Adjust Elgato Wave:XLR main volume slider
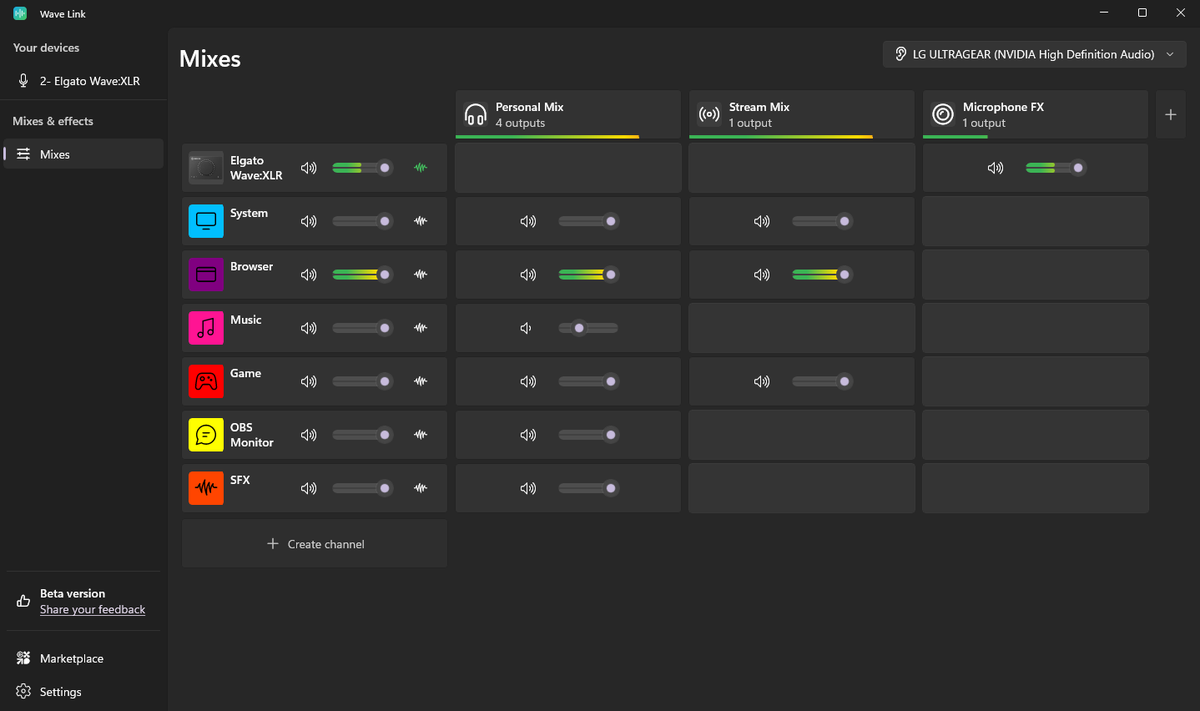The image size is (1200, 711). pyautogui.click(x=362, y=168)
